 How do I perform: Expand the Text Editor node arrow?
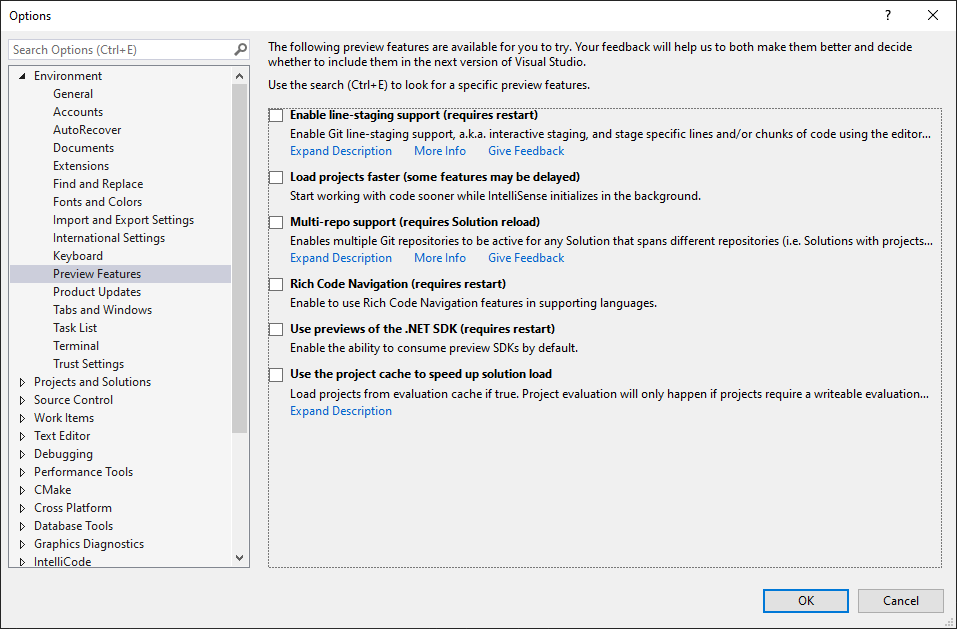pos(23,436)
